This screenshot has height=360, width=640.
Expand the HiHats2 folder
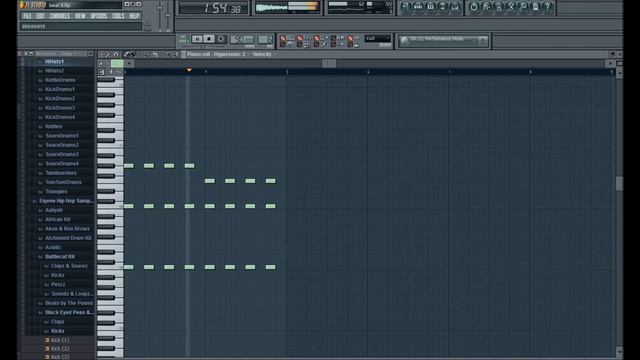coord(54,71)
